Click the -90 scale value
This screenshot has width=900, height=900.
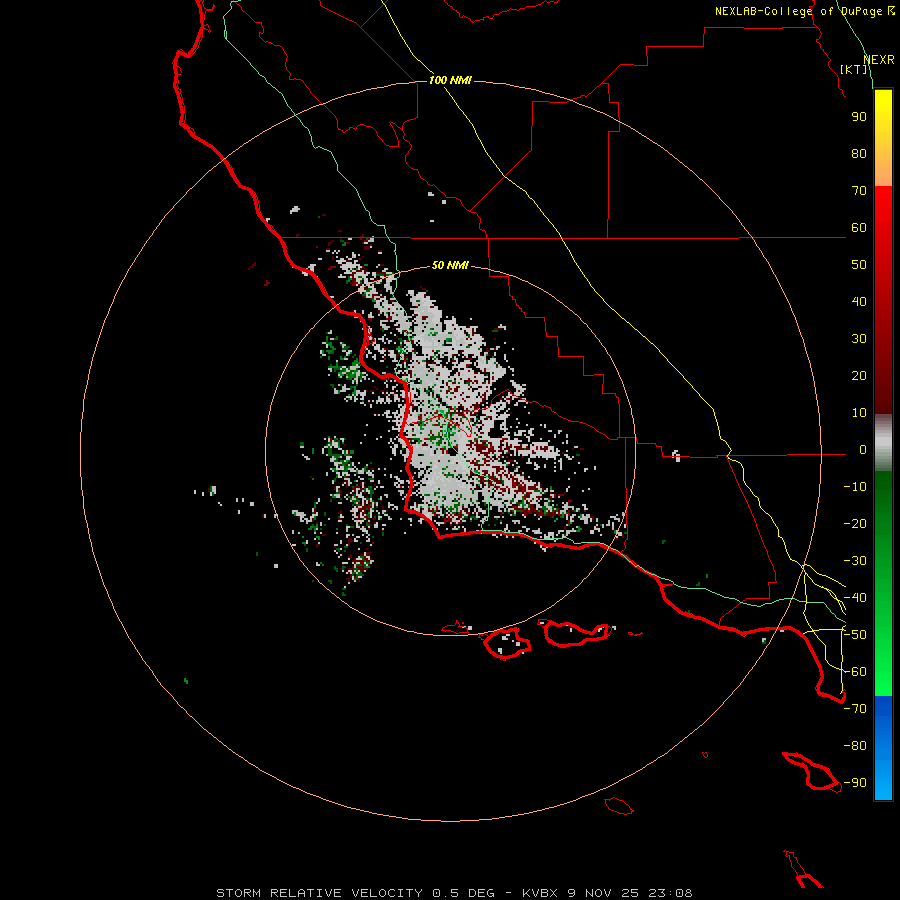coord(855,783)
